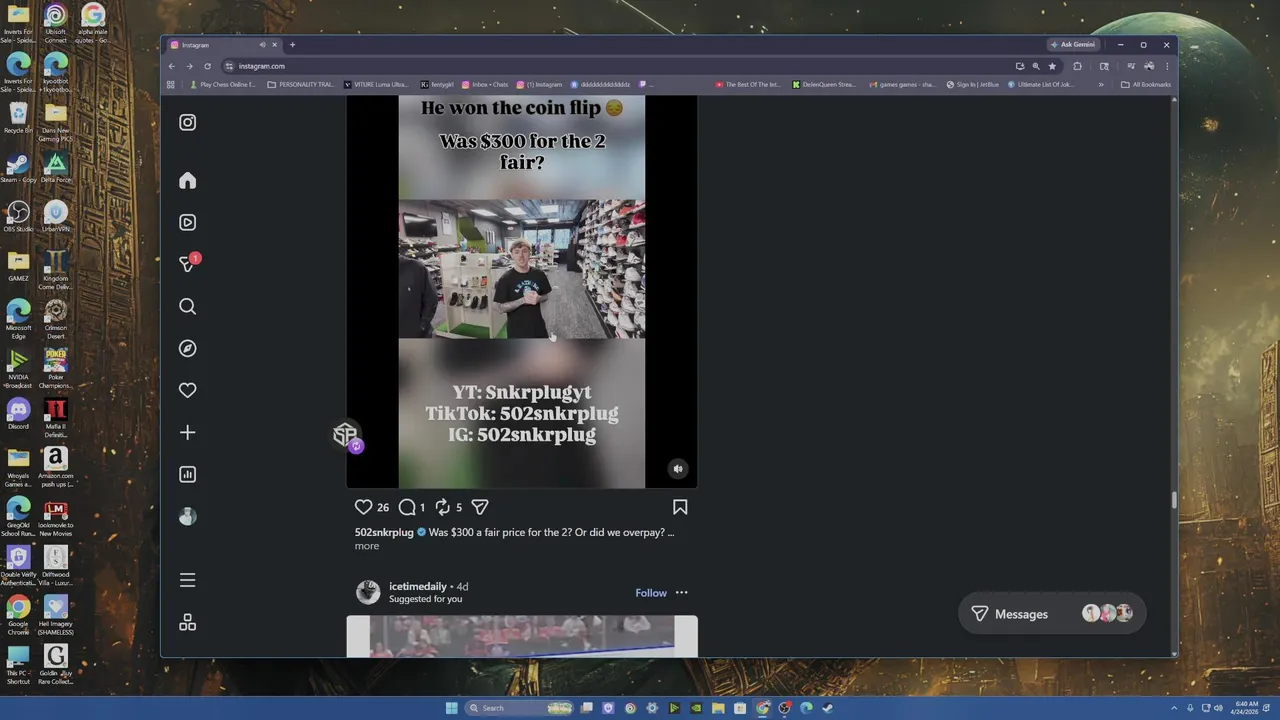
Task: Follow icetimedaily
Action: [651, 593]
